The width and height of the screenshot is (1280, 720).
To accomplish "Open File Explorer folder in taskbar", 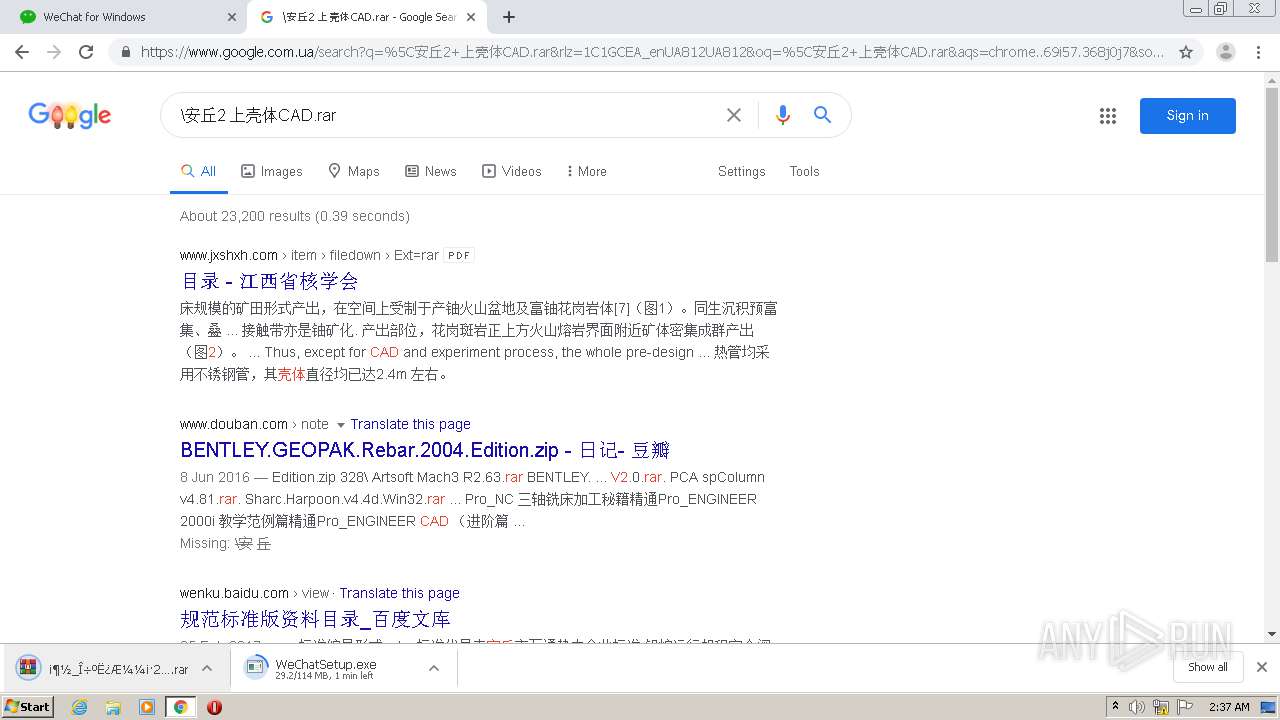I will coord(113,707).
